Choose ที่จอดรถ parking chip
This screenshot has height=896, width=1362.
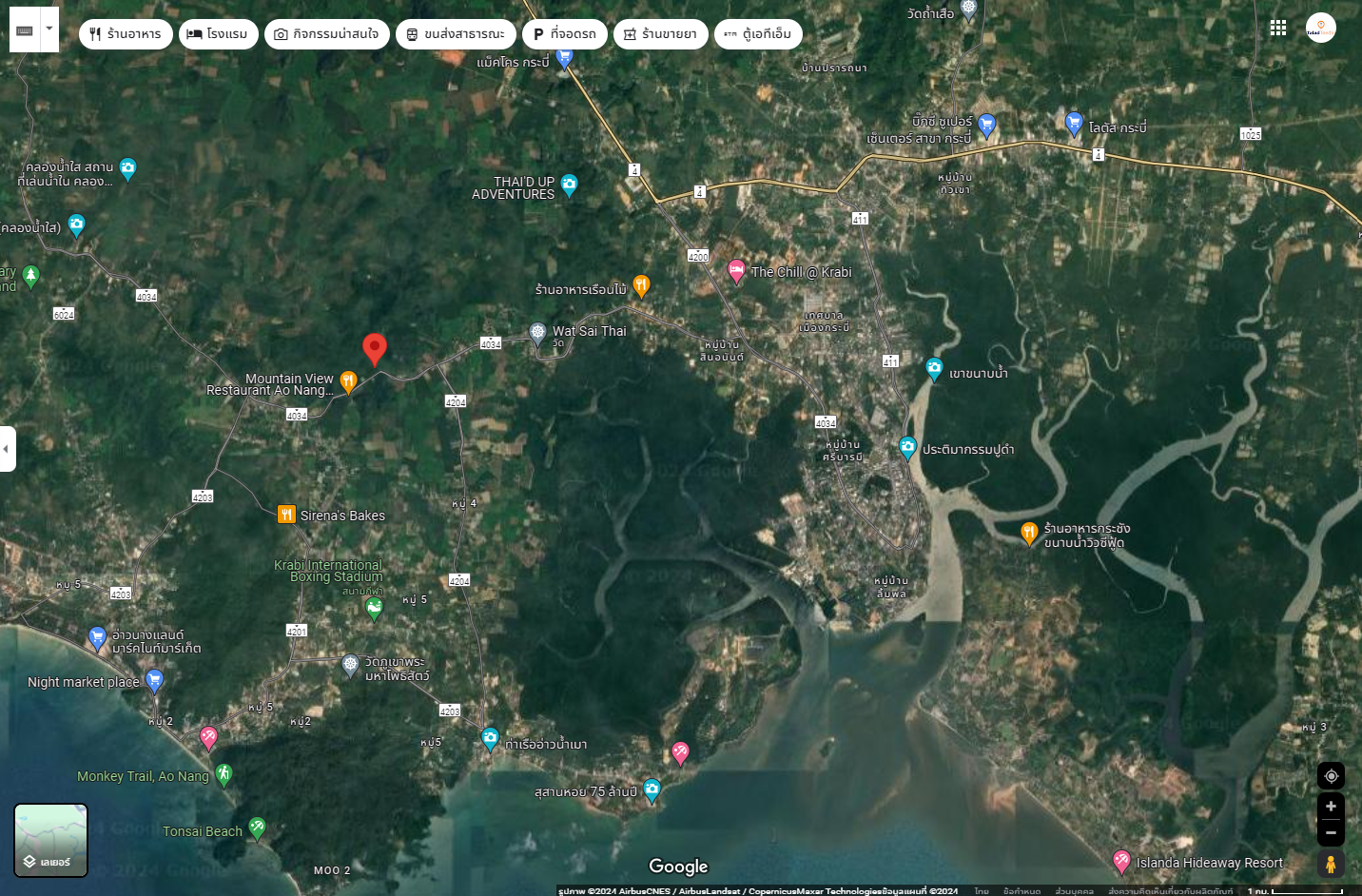tap(565, 34)
